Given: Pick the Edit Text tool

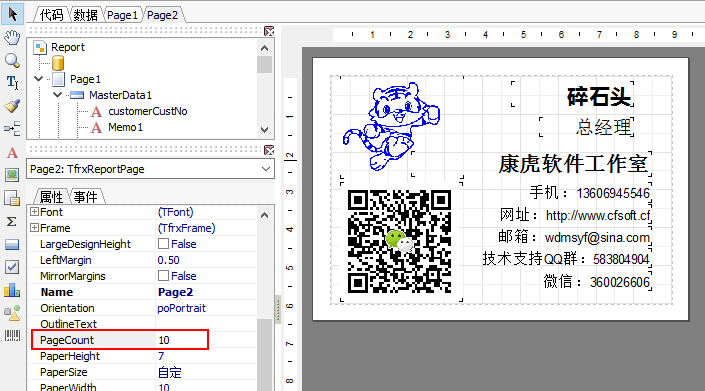Looking at the screenshot, I should 12,83.
